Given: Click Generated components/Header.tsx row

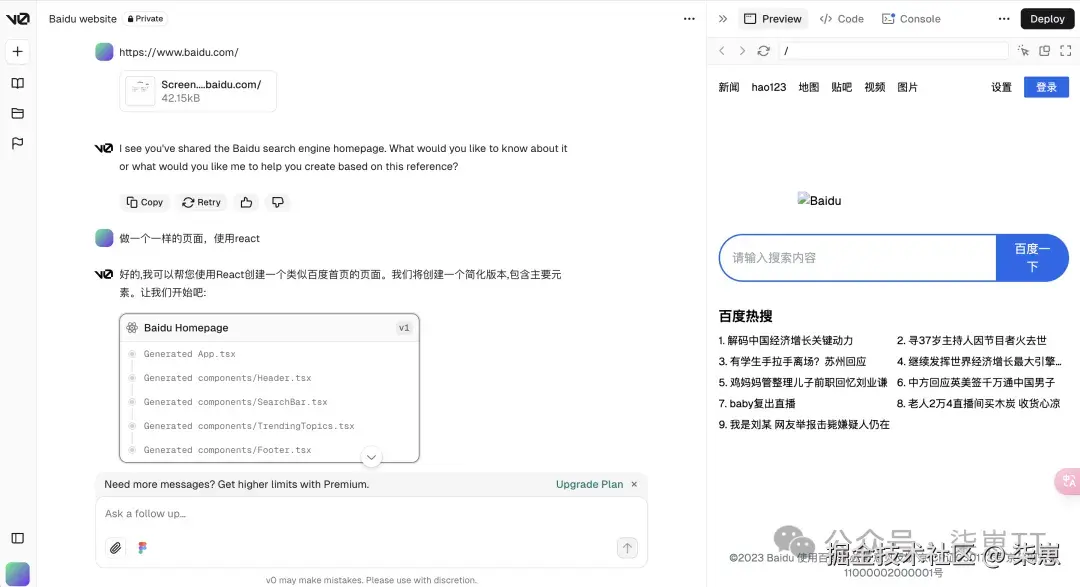Looking at the screenshot, I should 227,378.
